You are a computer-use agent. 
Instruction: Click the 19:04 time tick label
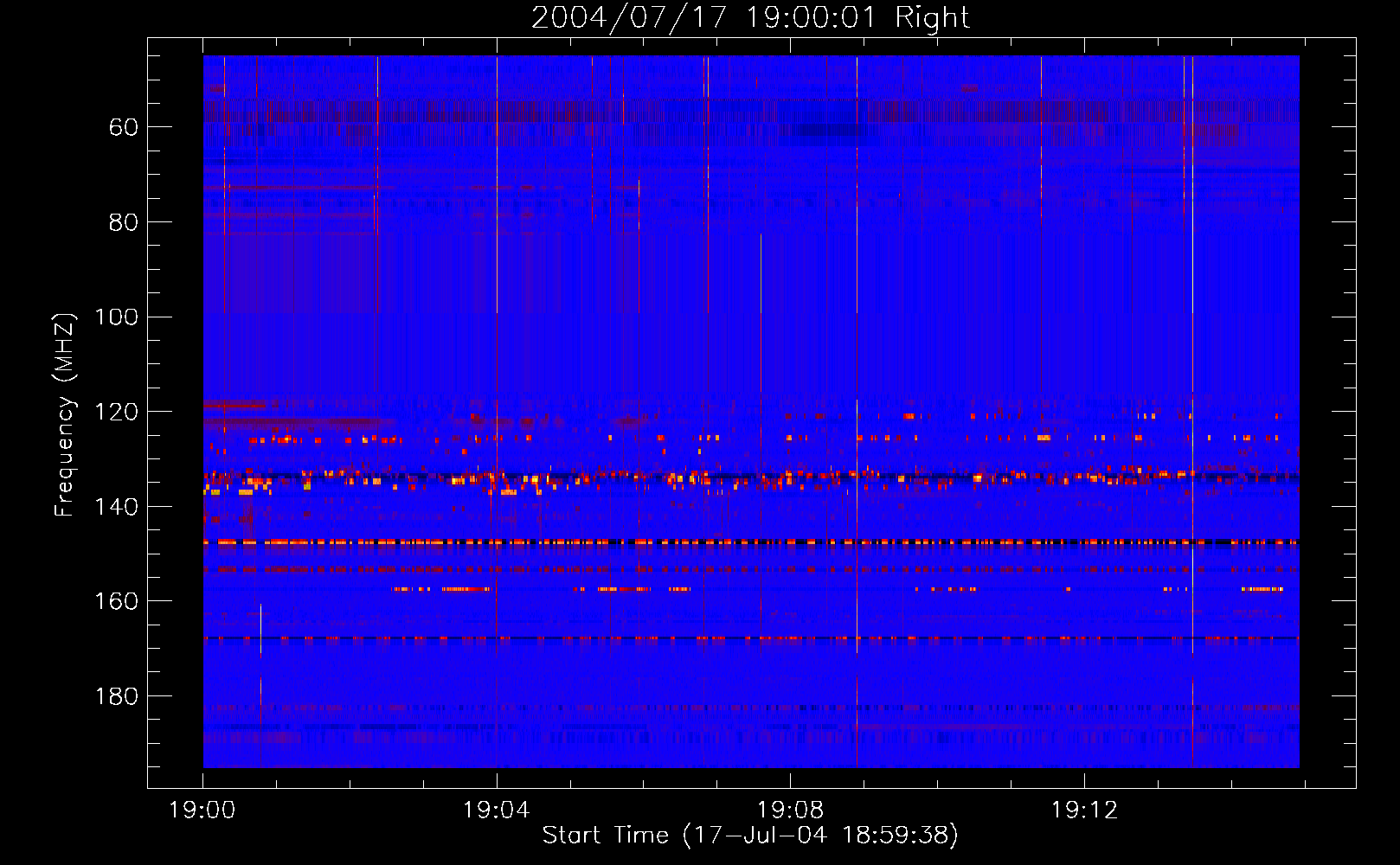pyautogui.click(x=496, y=810)
